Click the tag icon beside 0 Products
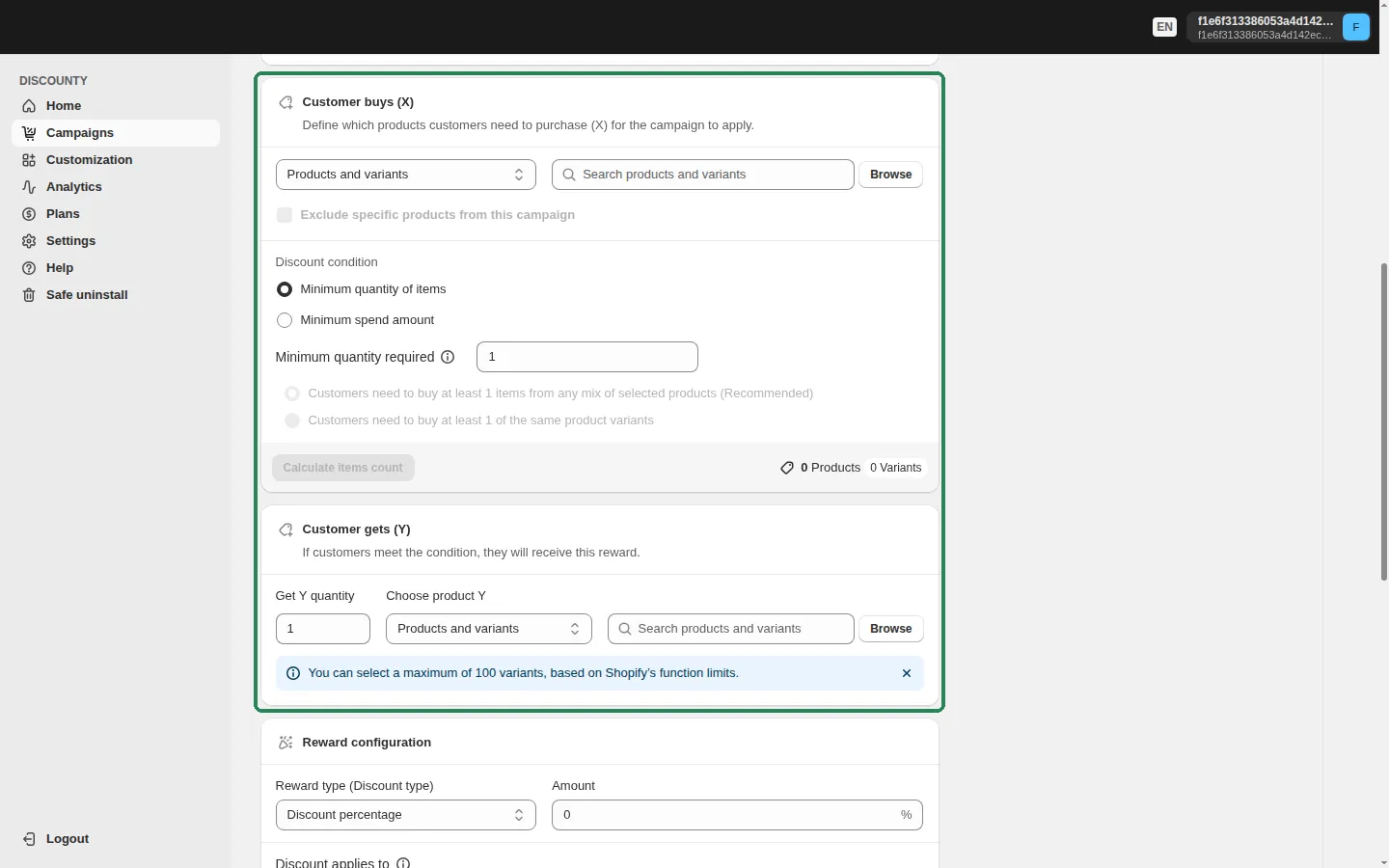1389x868 pixels. (787, 468)
